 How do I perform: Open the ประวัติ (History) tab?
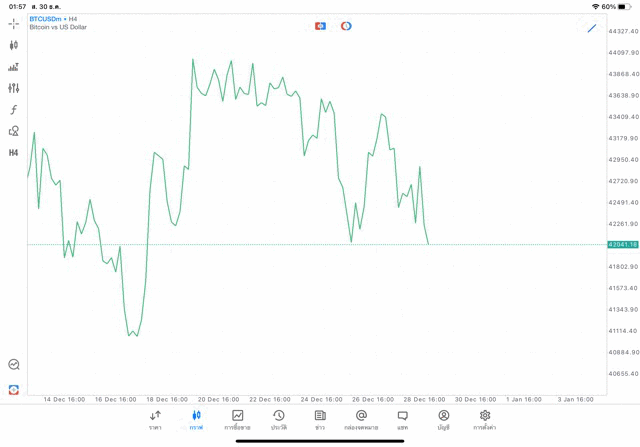coord(278,420)
